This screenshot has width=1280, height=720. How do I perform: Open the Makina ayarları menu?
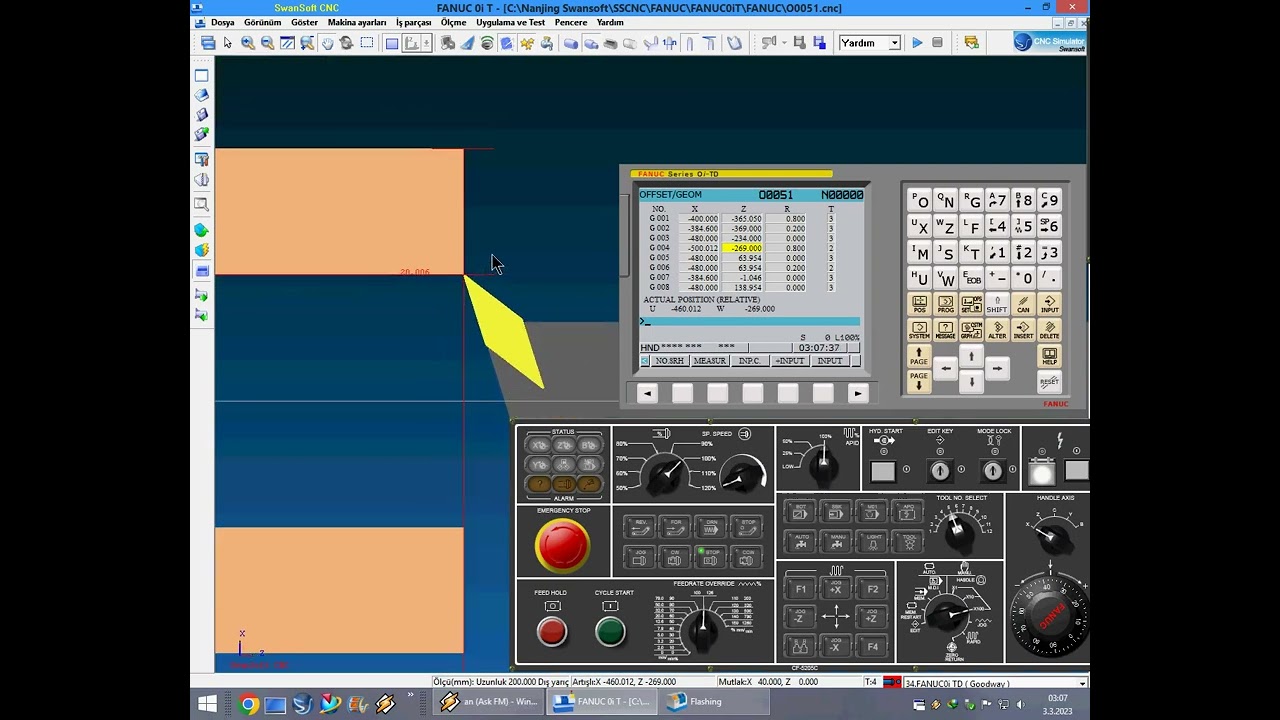(x=357, y=22)
